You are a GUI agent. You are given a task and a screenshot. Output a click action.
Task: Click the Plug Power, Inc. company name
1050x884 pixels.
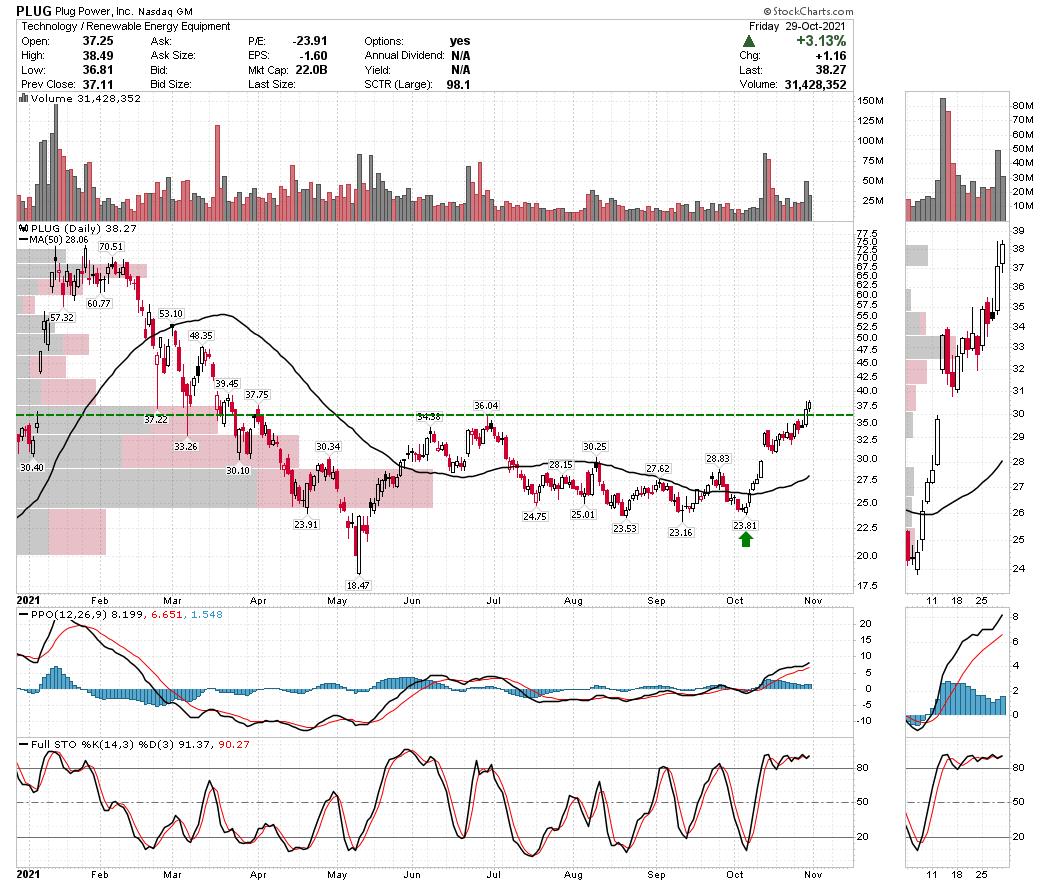[94, 12]
